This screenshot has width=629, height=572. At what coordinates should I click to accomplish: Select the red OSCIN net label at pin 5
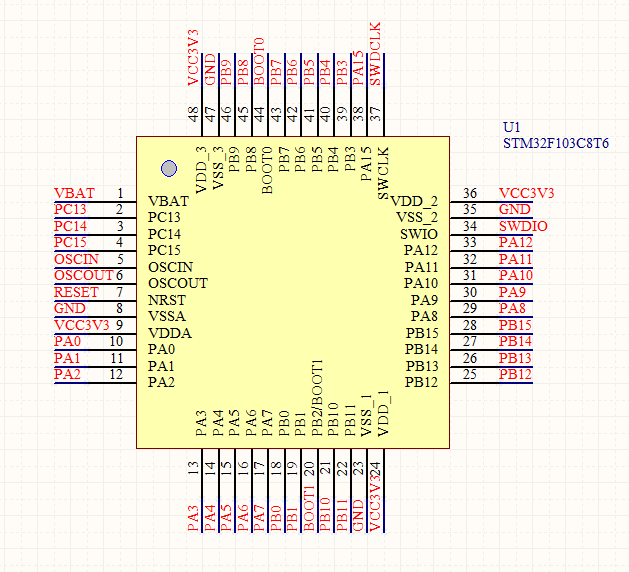[76, 259]
